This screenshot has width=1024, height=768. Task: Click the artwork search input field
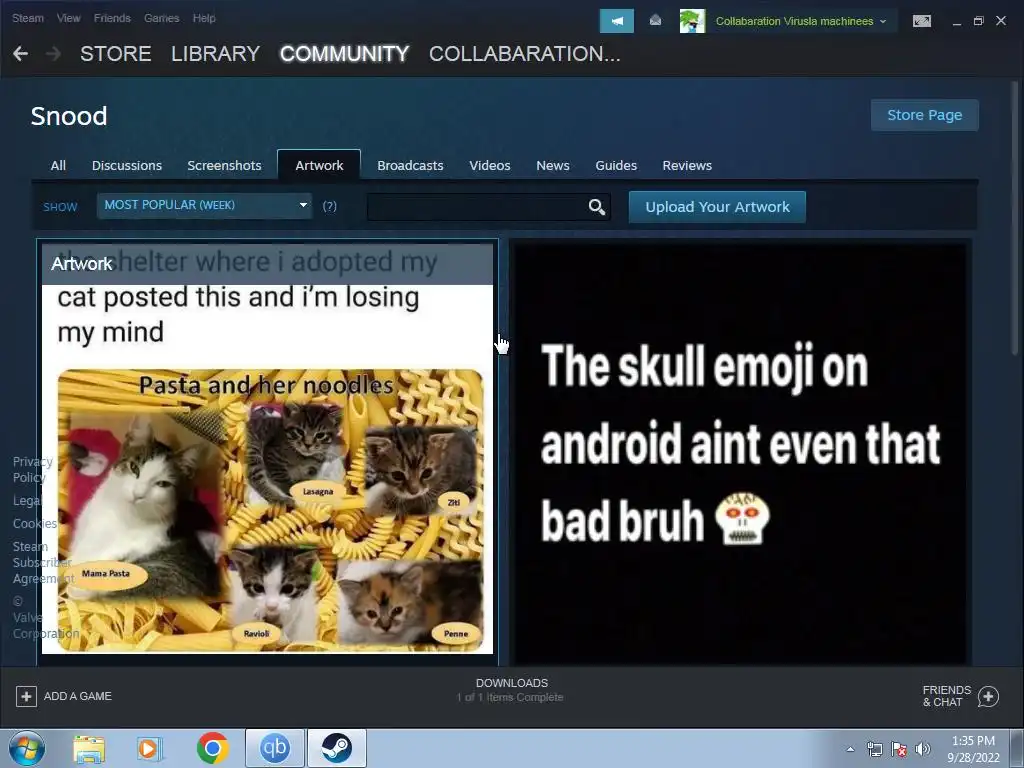(477, 207)
